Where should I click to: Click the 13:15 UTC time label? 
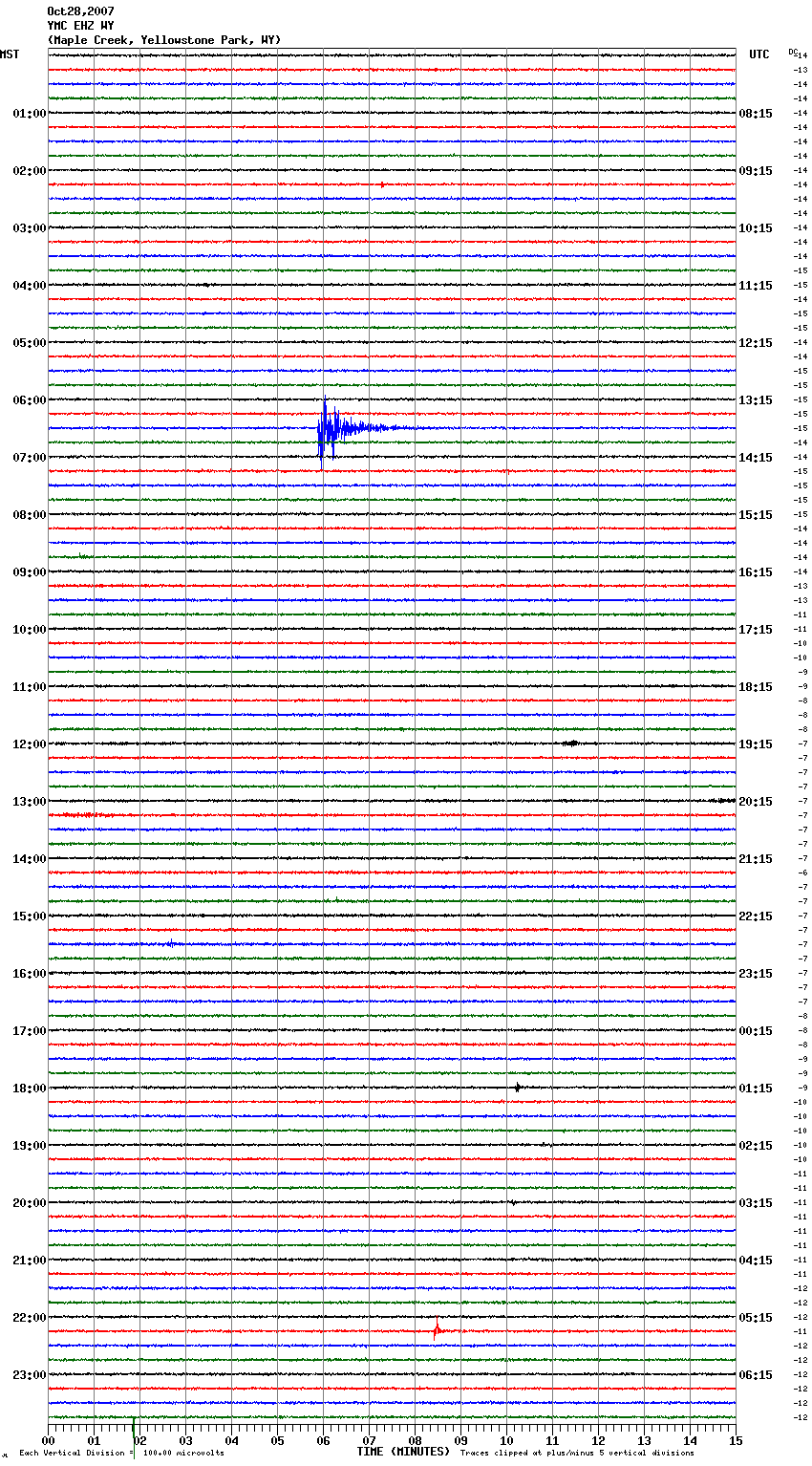[756, 400]
